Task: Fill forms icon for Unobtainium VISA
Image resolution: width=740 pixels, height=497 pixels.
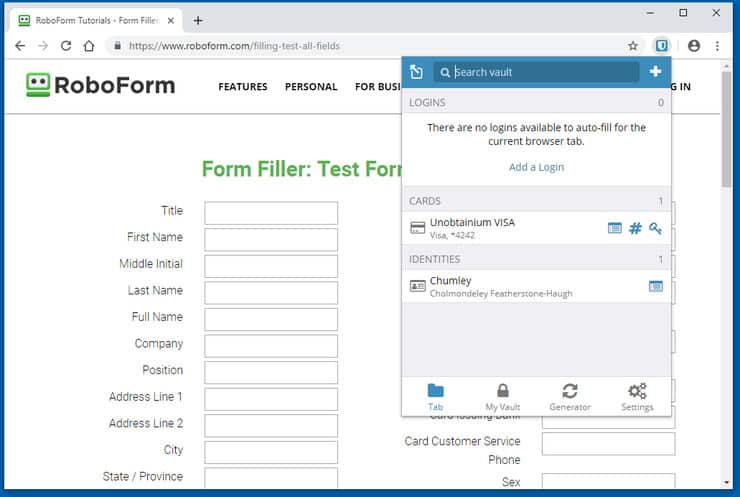Action: 614,228
